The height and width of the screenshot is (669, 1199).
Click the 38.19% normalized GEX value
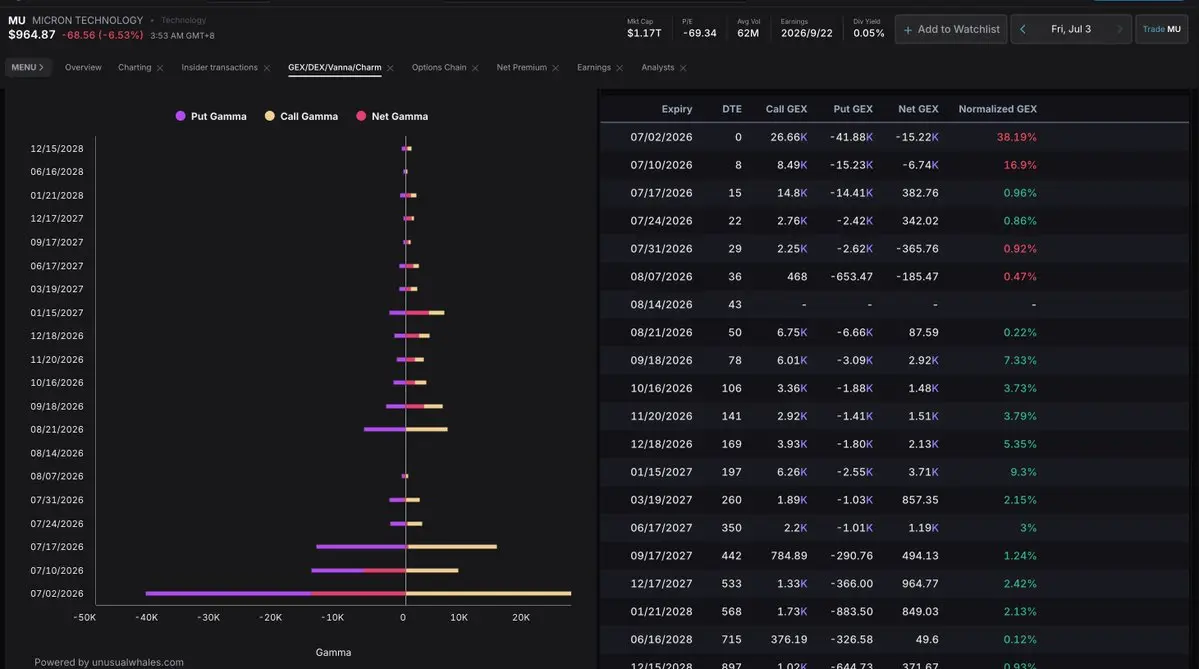coord(1016,138)
